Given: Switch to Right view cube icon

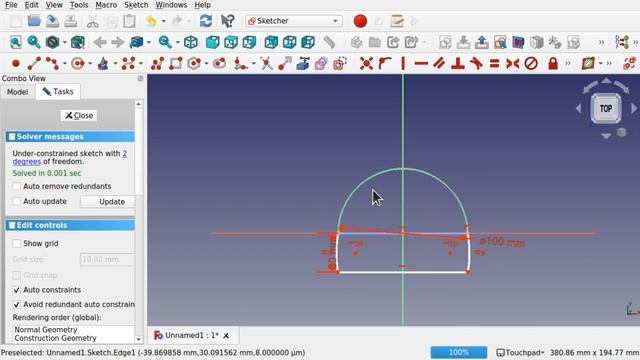Looking at the screenshot, I should [x=249, y=42].
